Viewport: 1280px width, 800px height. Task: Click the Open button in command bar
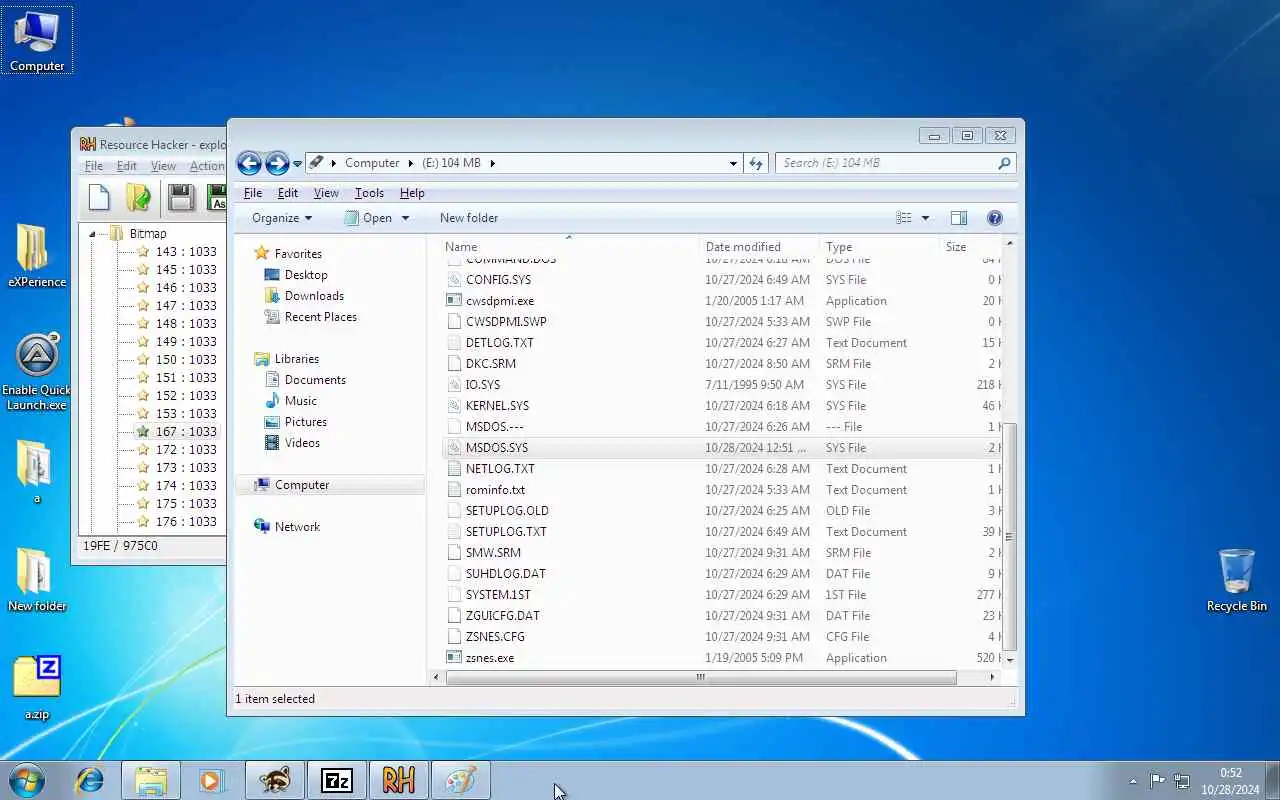point(368,218)
